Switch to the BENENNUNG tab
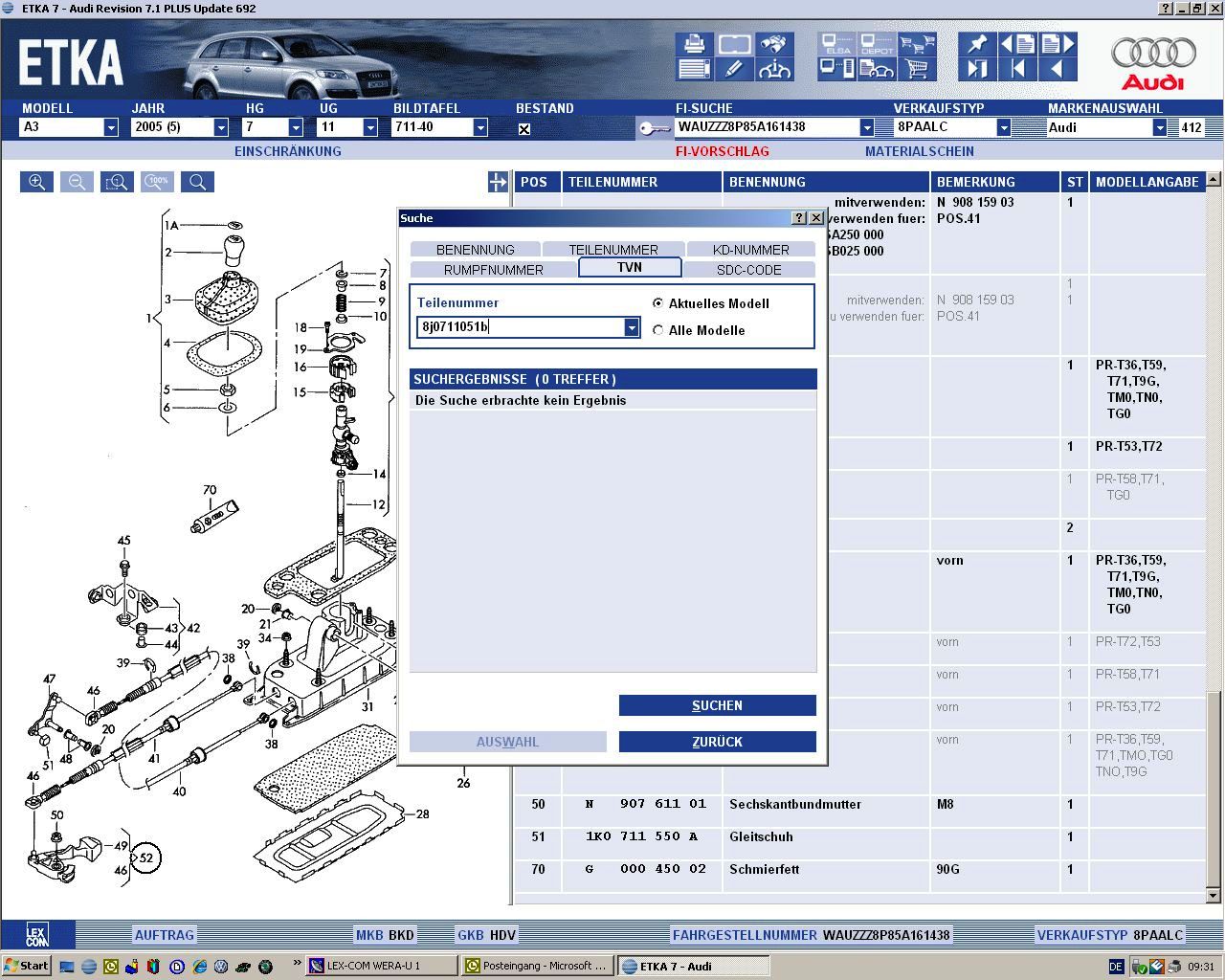 tap(476, 249)
